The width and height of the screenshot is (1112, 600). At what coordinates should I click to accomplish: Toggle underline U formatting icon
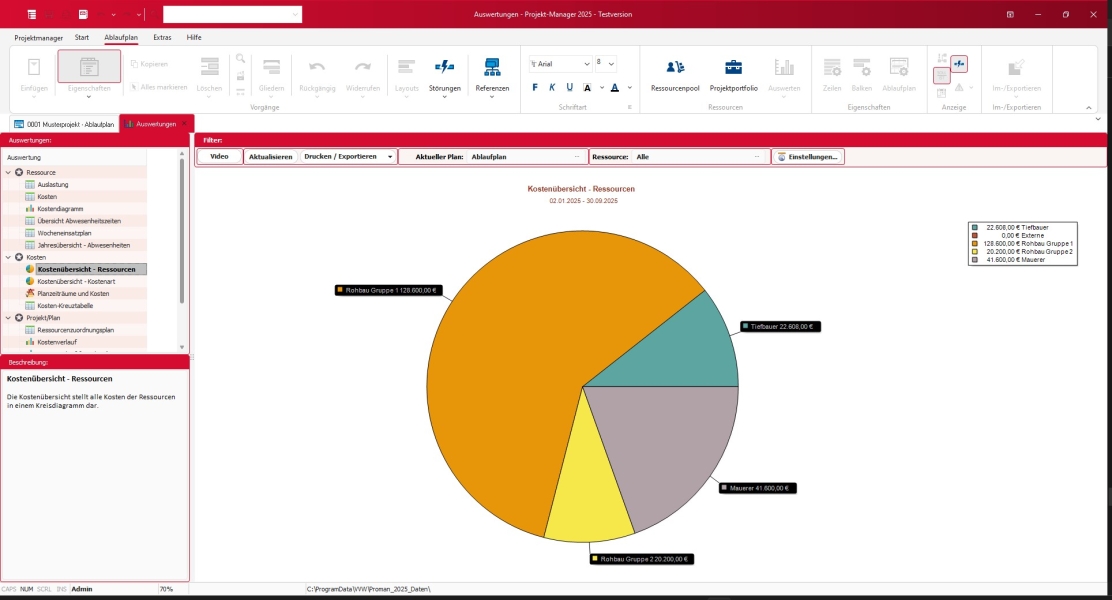pyautogui.click(x=569, y=87)
